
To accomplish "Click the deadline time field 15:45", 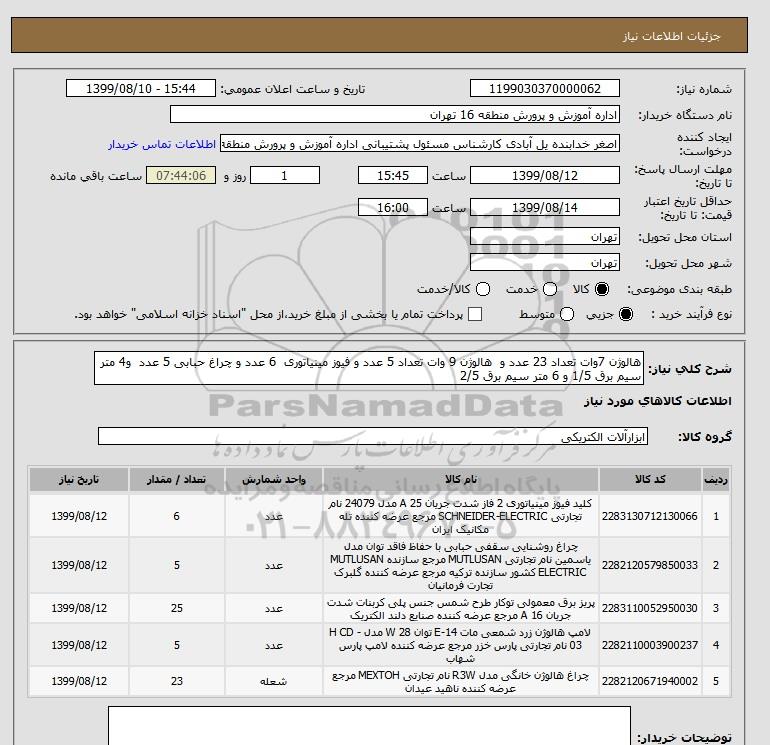I will tap(393, 175).
